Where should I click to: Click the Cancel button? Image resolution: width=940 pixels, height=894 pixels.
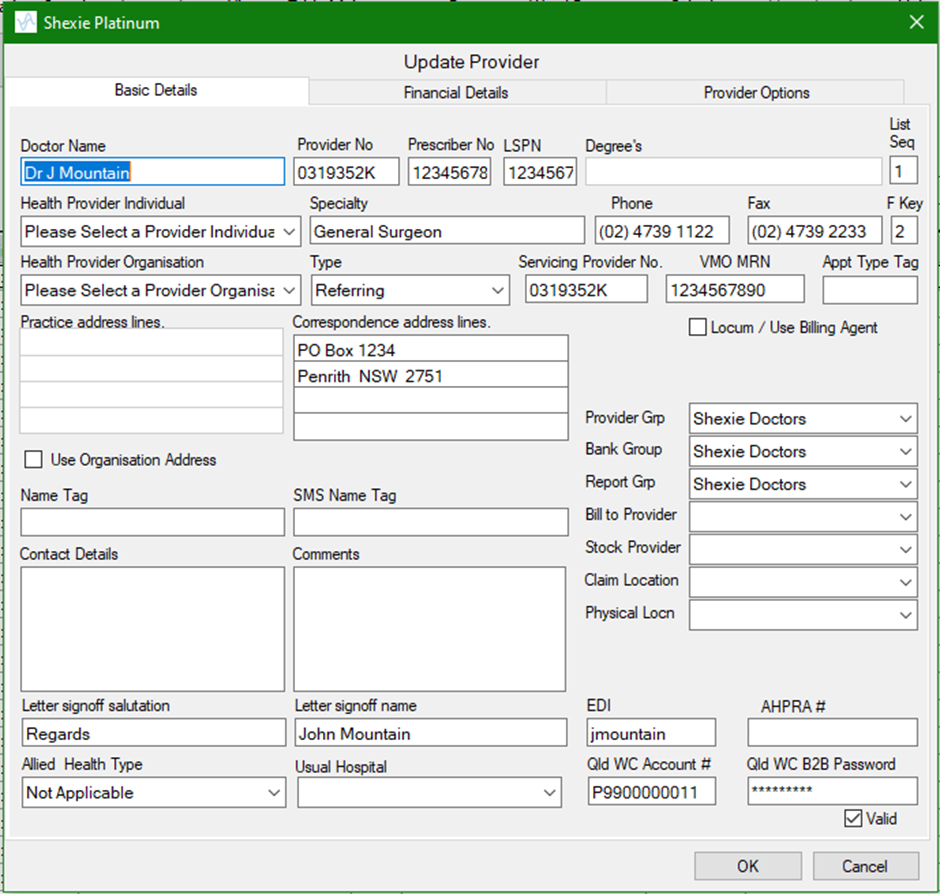(866, 866)
